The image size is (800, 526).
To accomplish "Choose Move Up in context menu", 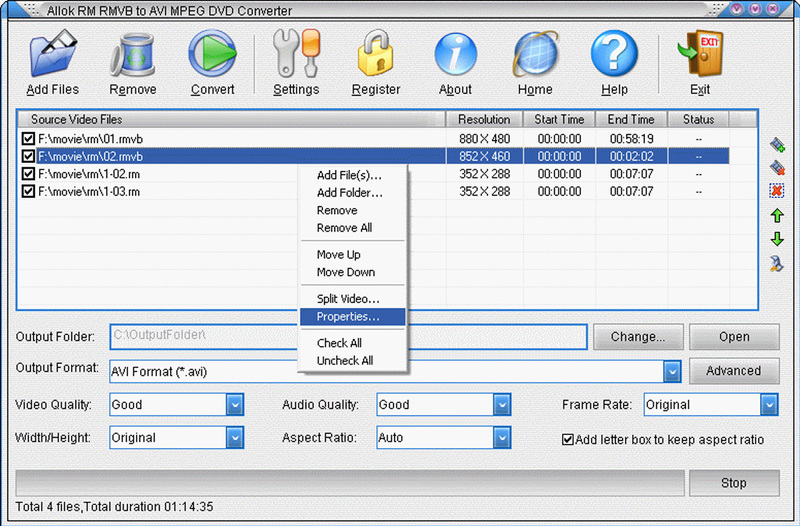I will click(353, 255).
